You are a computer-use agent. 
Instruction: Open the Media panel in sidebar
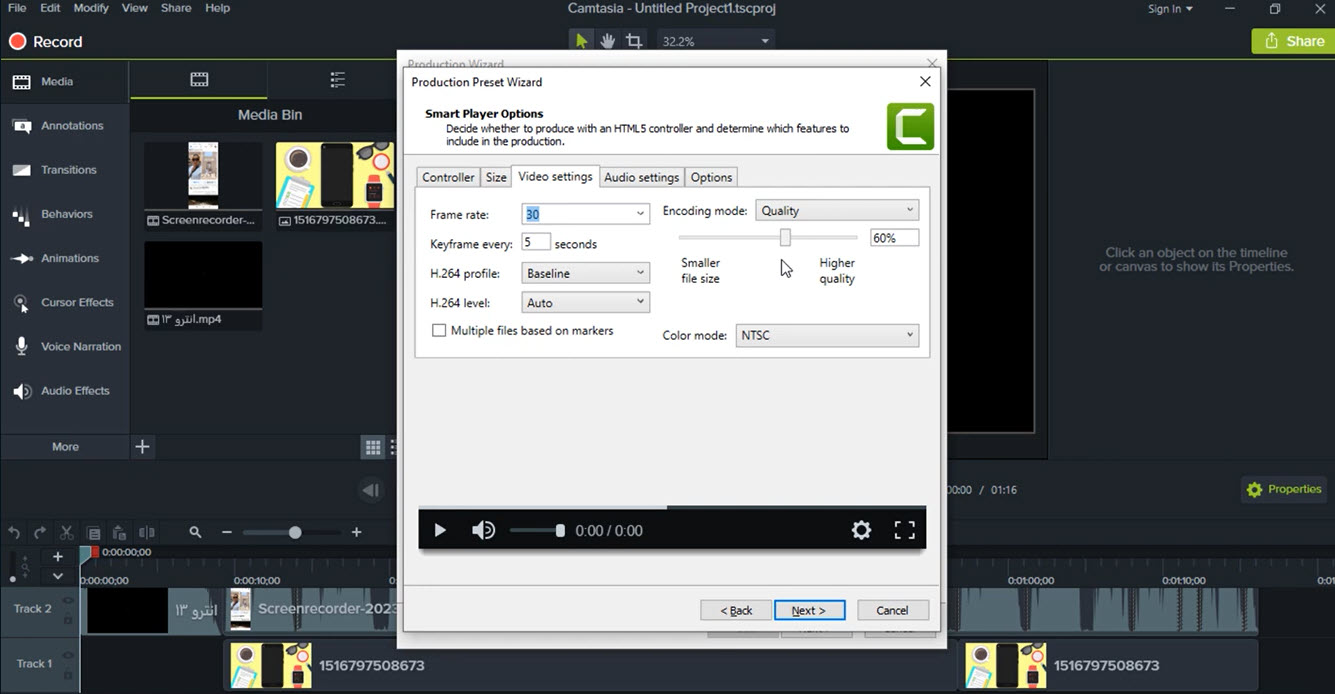pos(65,82)
